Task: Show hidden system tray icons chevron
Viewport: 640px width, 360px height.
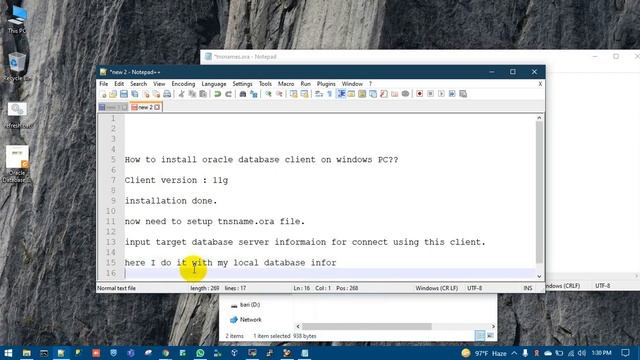Action: (514, 353)
